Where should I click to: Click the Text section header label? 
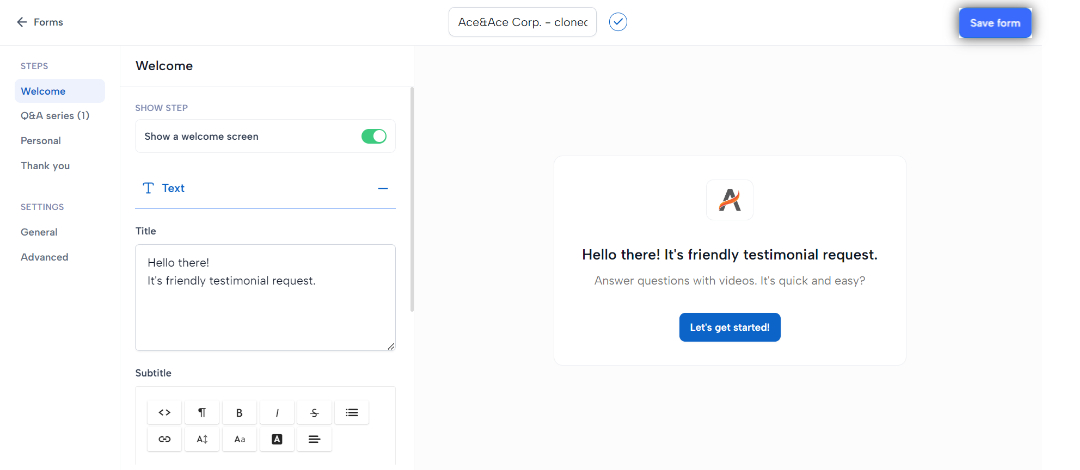point(173,188)
